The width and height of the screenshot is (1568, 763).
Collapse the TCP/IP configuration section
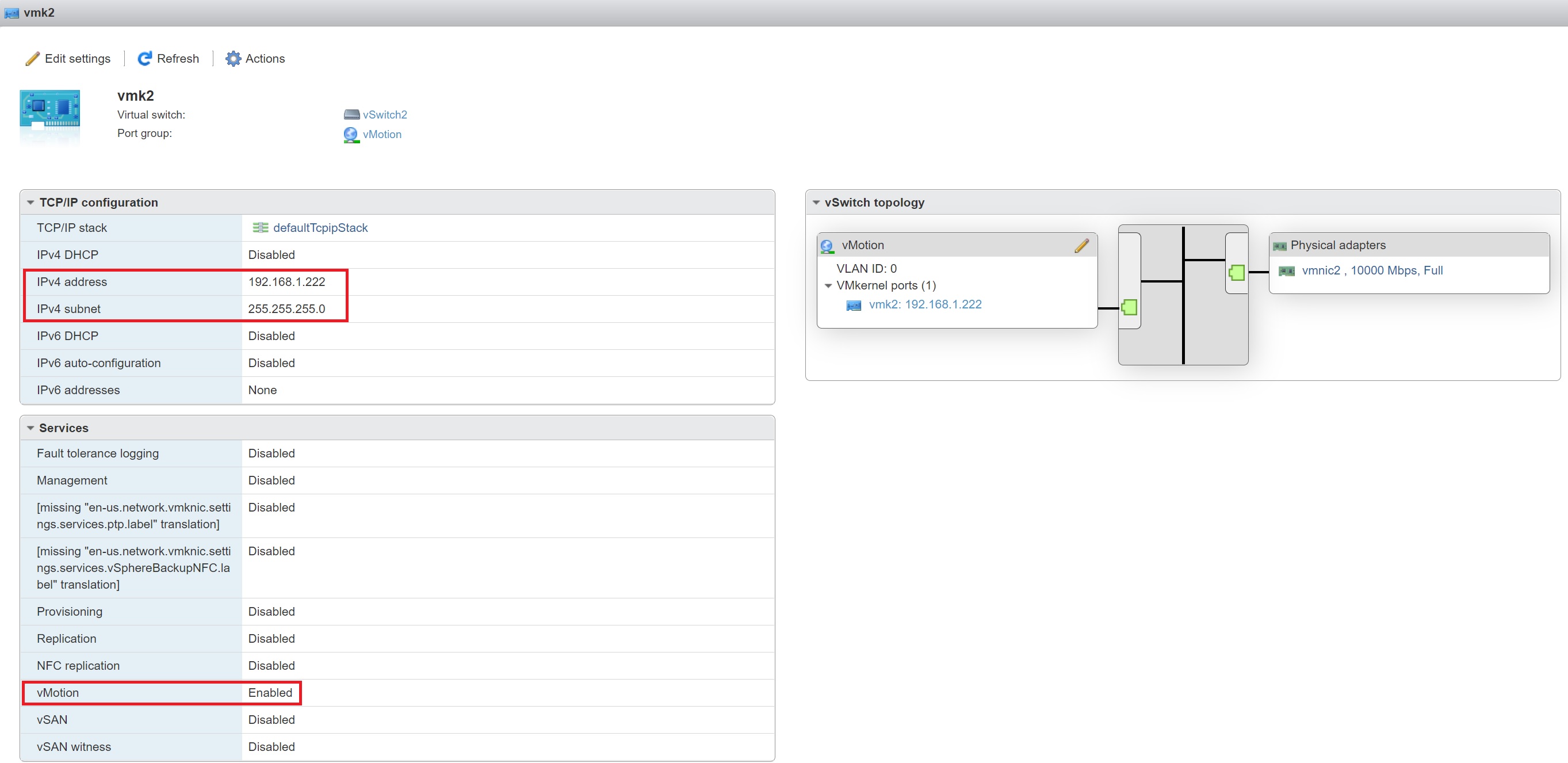pos(30,203)
